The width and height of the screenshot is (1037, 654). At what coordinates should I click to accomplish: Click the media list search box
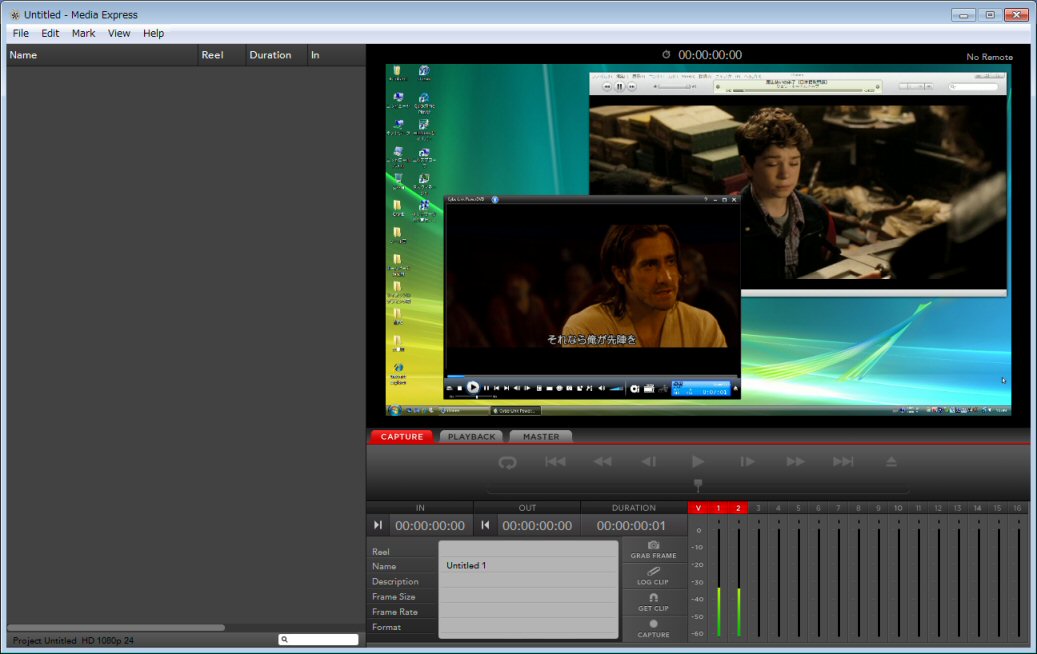tap(319, 639)
